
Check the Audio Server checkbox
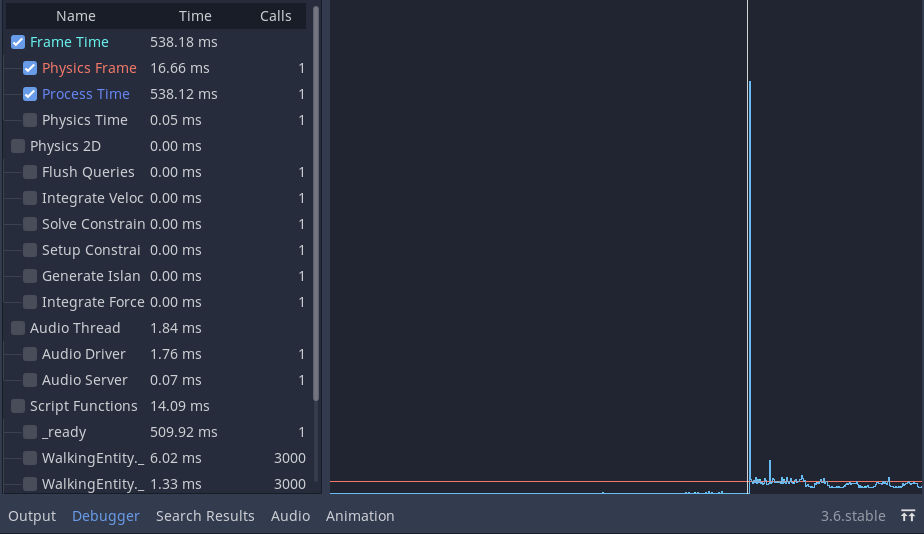[x=29, y=380]
